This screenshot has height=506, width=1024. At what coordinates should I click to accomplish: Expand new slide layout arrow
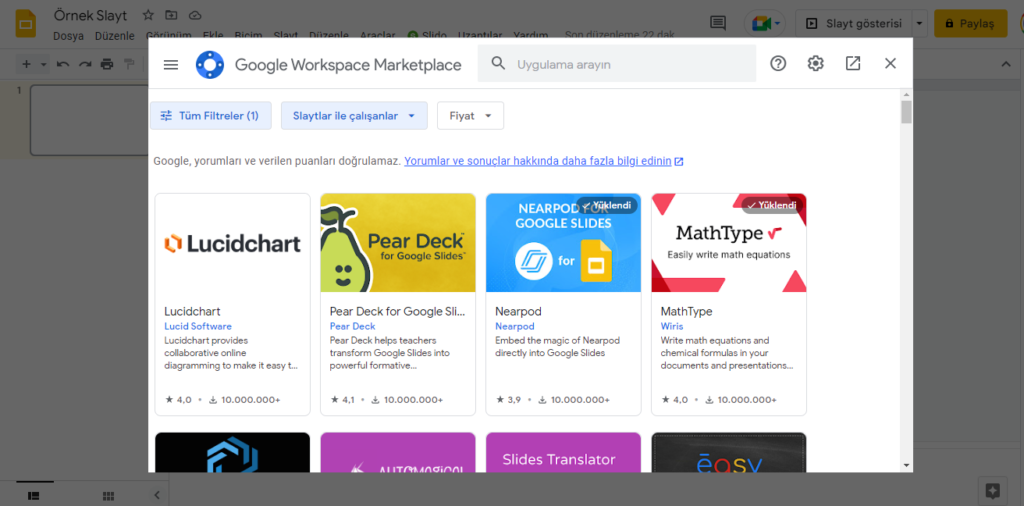pos(44,64)
